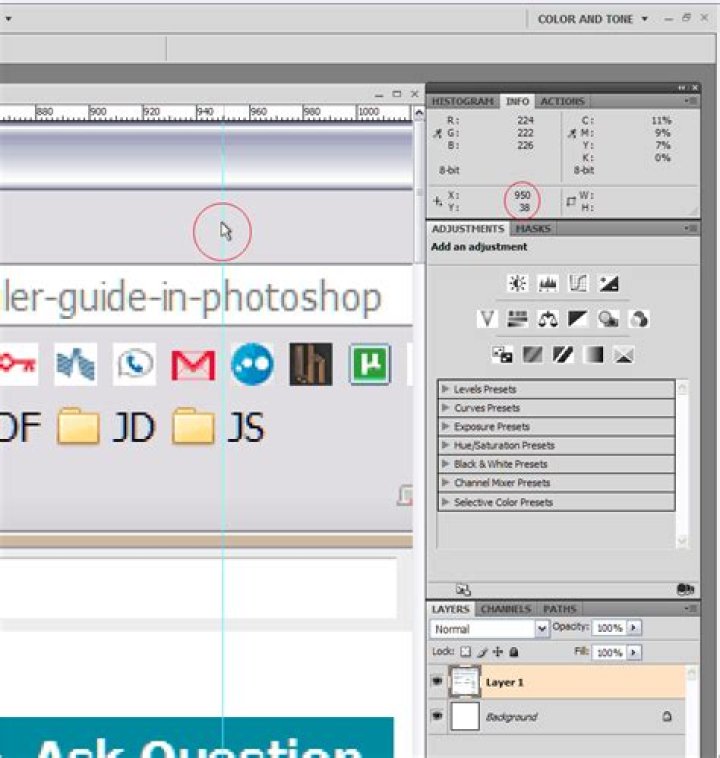Hide Layer 1 with its eye icon

tap(437, 681)
